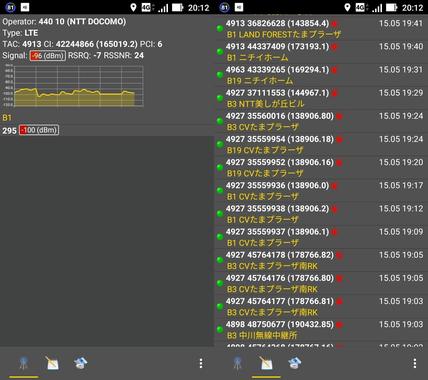Open log entry 4898 48750677

321,330
